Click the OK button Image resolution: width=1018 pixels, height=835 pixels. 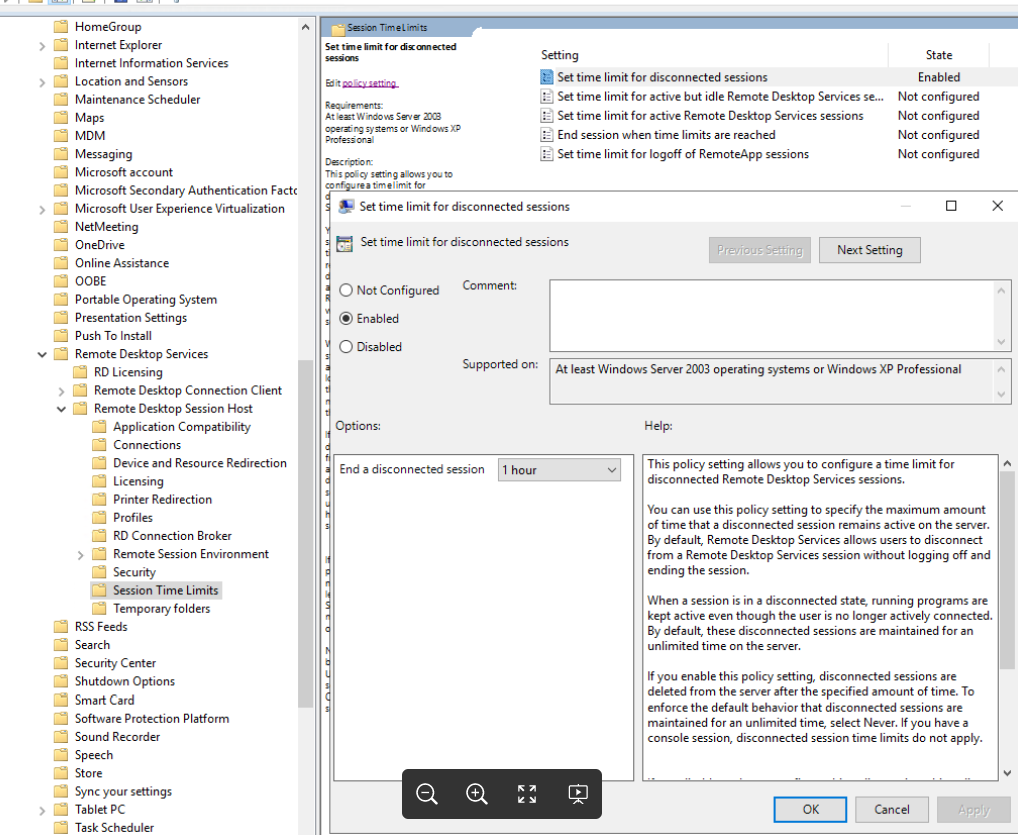(x=810, y=810)
